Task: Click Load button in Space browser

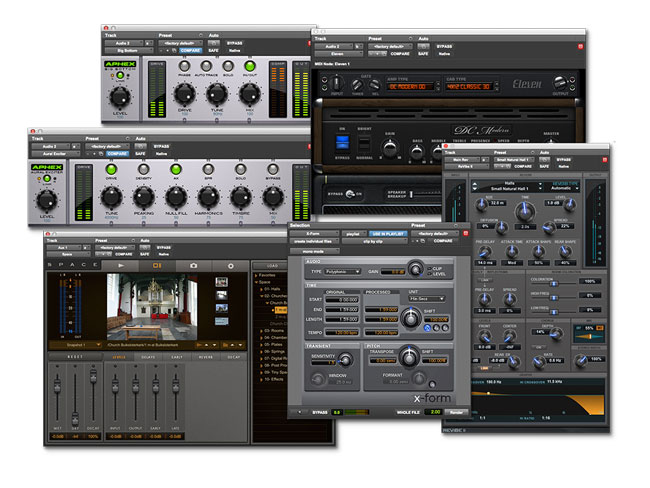Action: [x=272, y=265]
